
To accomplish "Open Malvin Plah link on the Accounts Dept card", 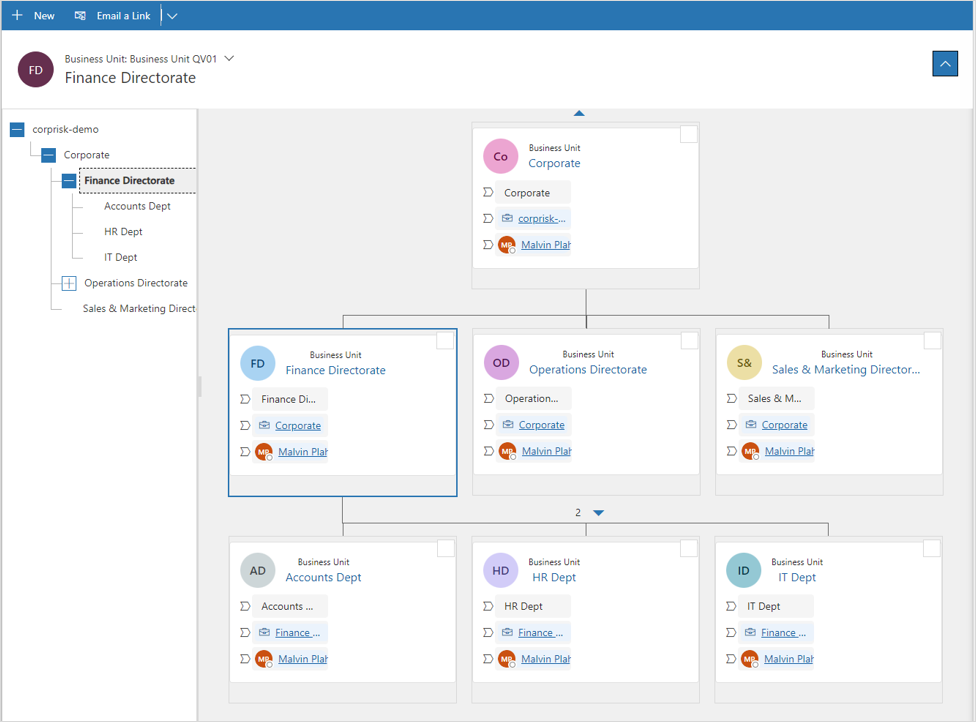I will tap(303, 659).
